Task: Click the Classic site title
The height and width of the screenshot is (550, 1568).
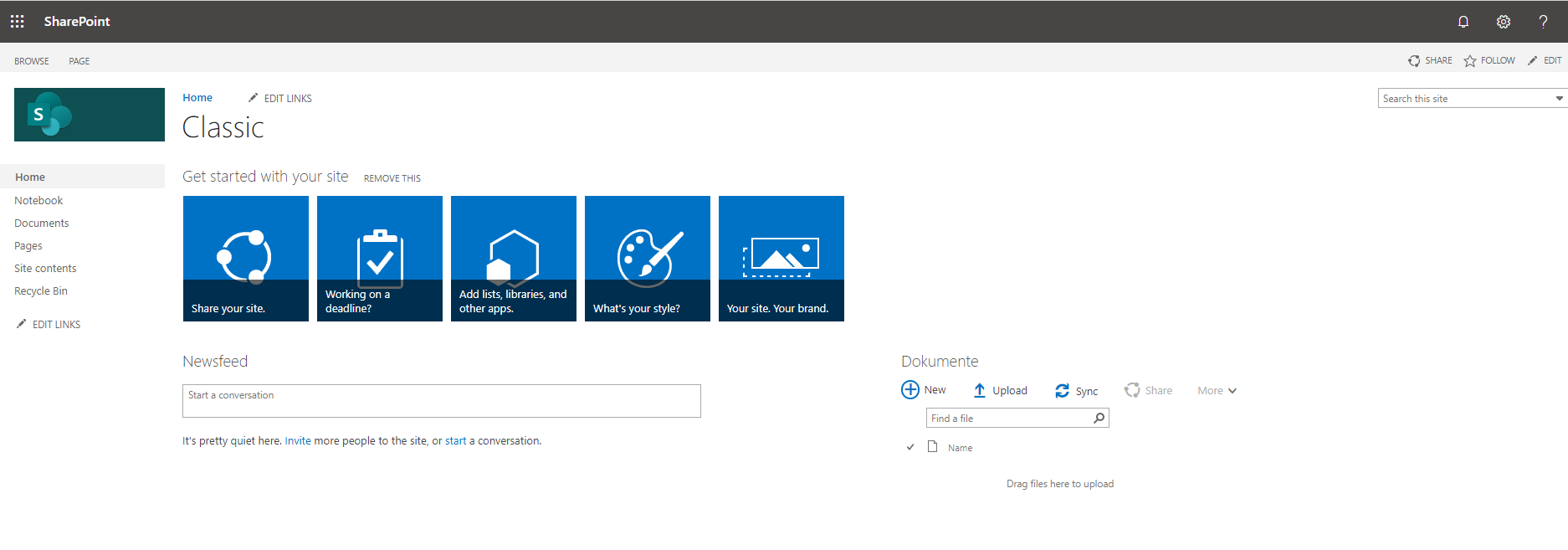Action: click(x=223, y=128)
